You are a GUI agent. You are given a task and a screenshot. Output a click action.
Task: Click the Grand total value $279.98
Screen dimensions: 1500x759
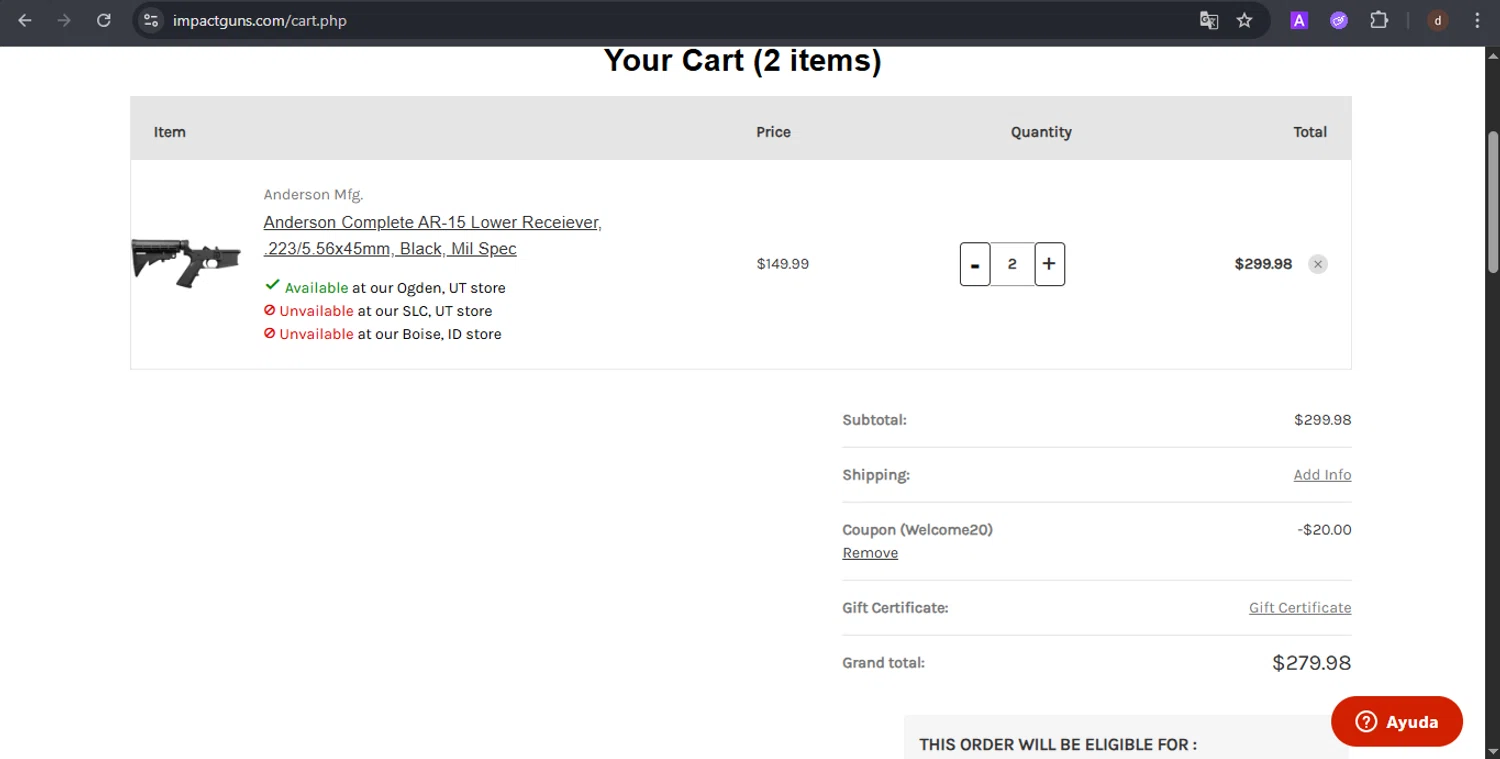click(x=1311, y=663)
